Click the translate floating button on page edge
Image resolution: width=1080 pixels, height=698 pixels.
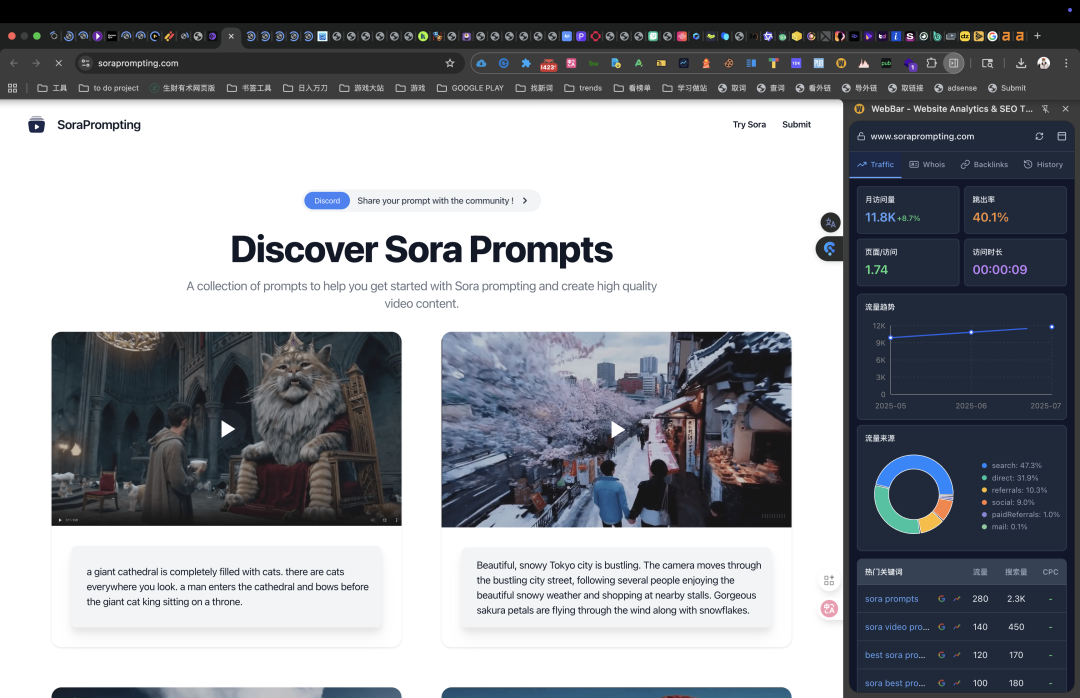click(830, 223)
